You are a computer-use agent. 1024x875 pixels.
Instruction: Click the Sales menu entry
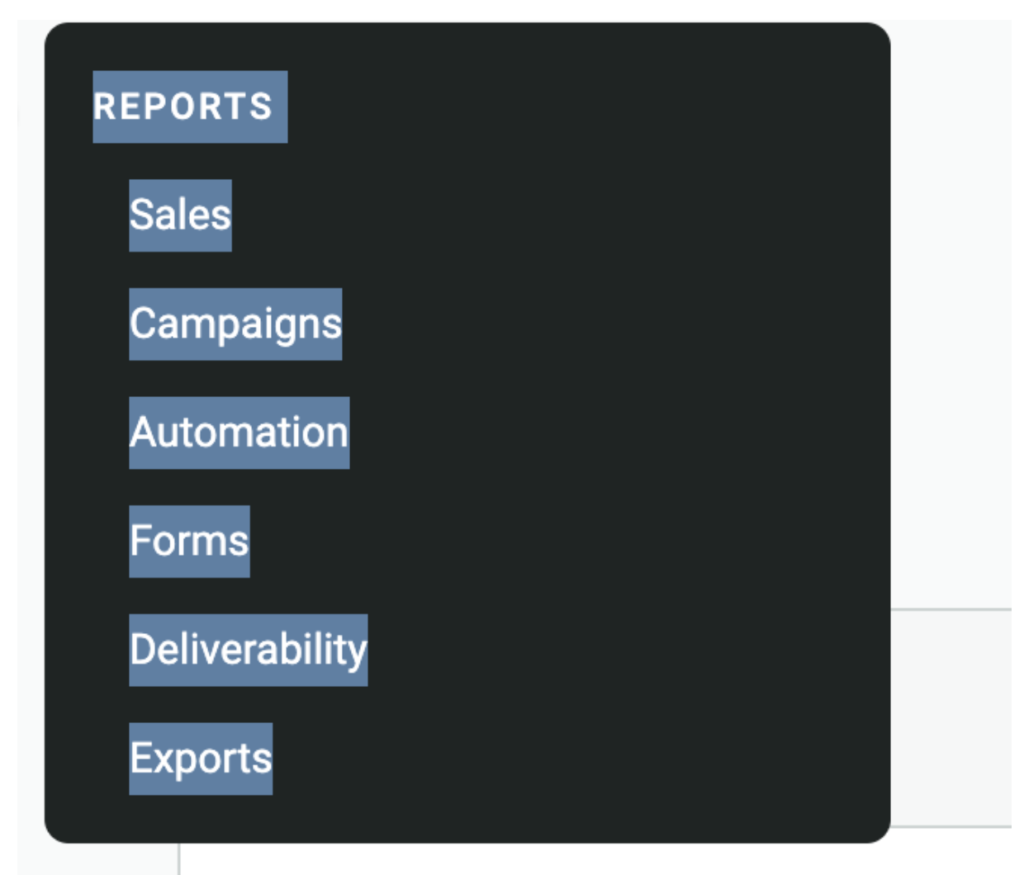tap(180, 215)
